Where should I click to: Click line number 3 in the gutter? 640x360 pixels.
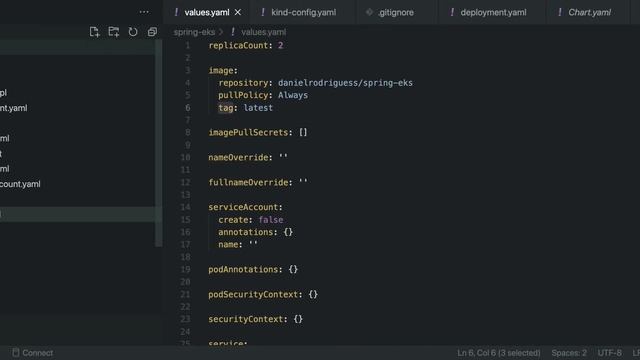pos(187,70)
